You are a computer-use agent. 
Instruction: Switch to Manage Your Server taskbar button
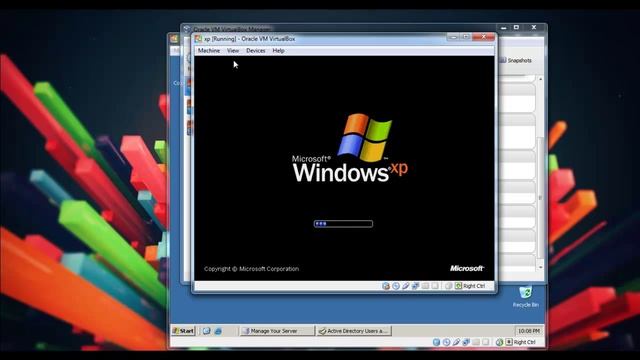277,331
